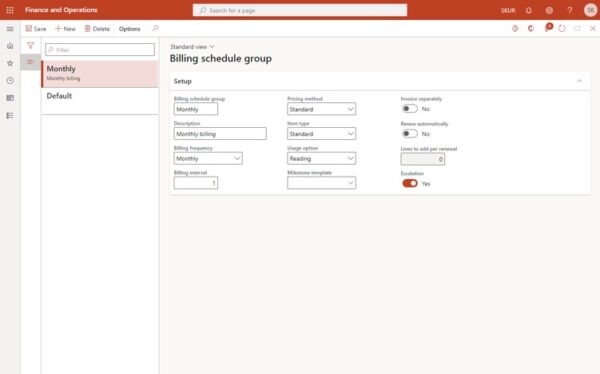
Task: Refresh the page using the refresh icon
Action: pyautogui.click(x=562, y=29)
